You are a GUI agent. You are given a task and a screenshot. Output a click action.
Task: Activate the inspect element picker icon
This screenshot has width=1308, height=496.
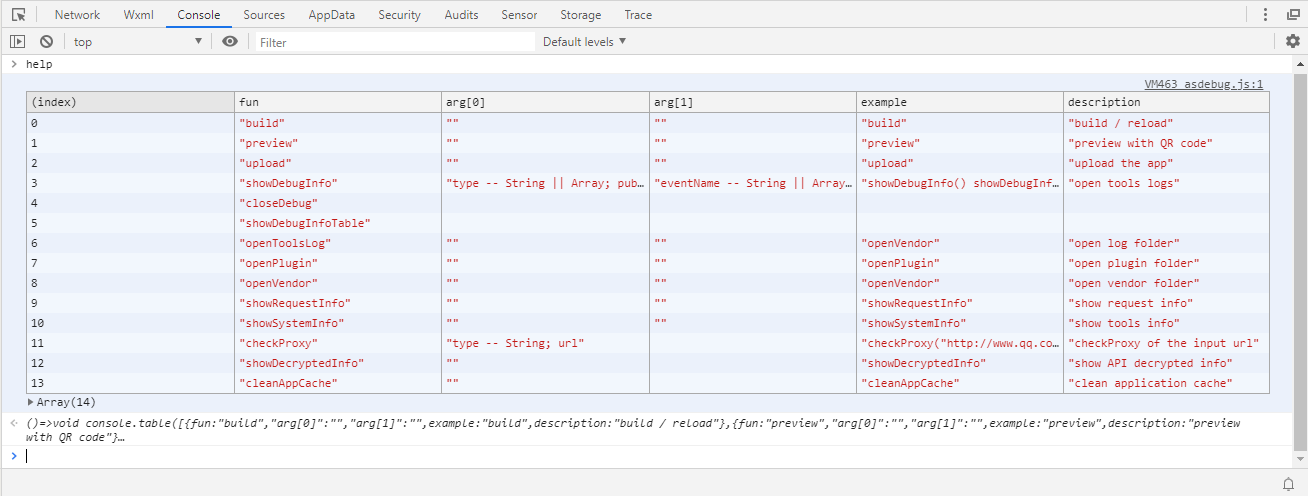pos(19,15)
